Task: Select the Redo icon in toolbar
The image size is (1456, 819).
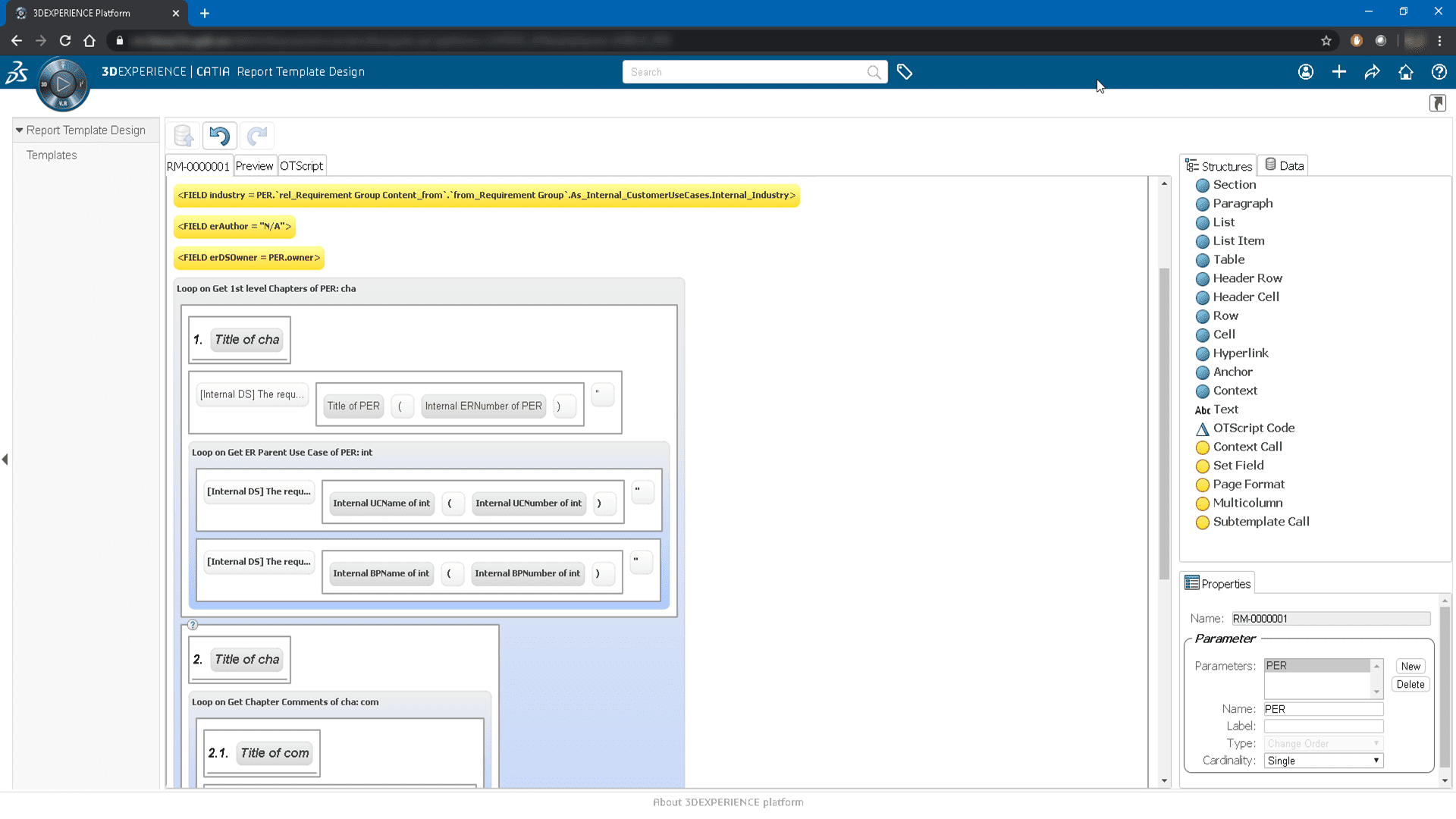Action: (256, 135)
